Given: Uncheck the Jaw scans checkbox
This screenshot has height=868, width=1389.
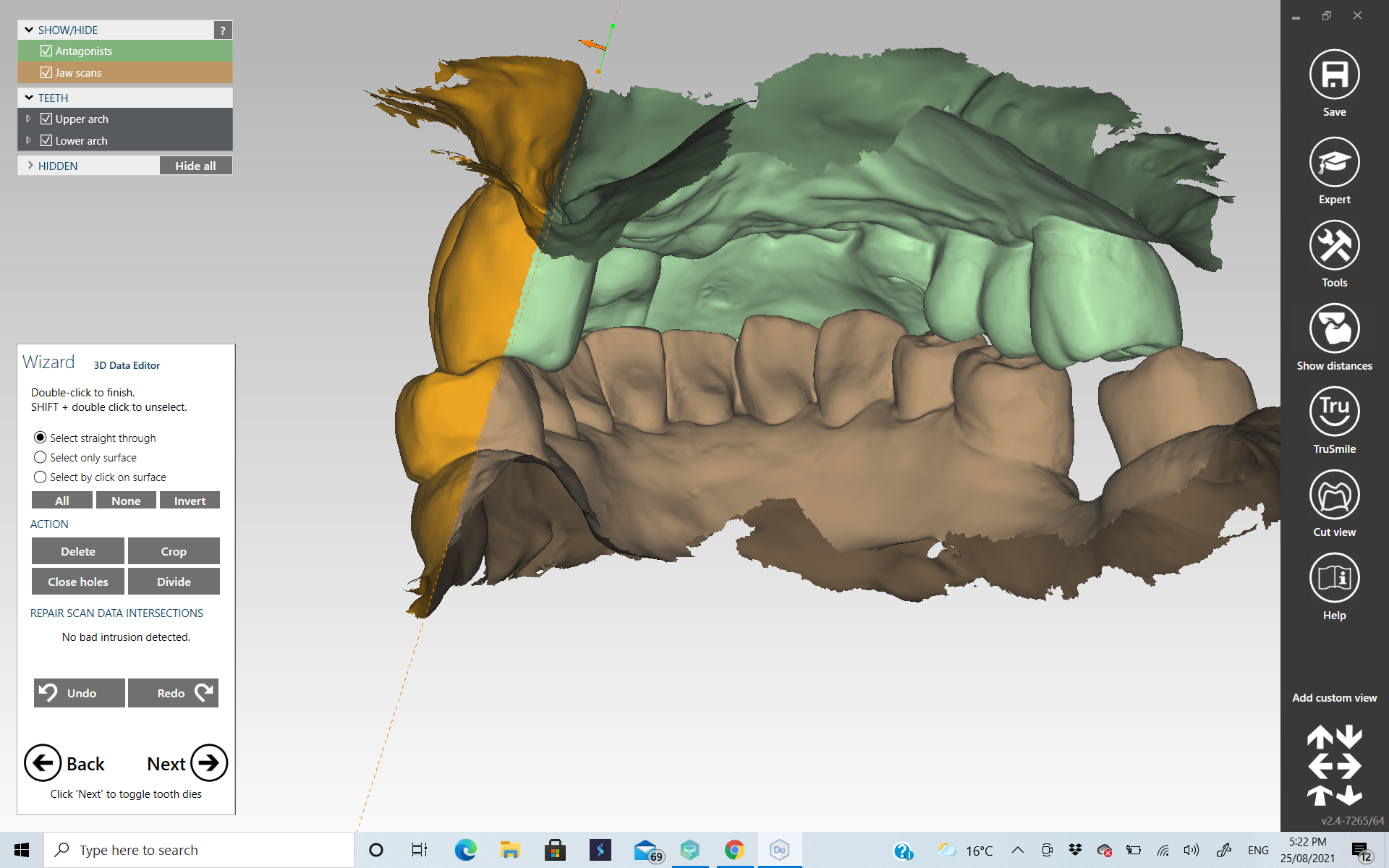Looking at the screenshot, I should coord(46,72).
